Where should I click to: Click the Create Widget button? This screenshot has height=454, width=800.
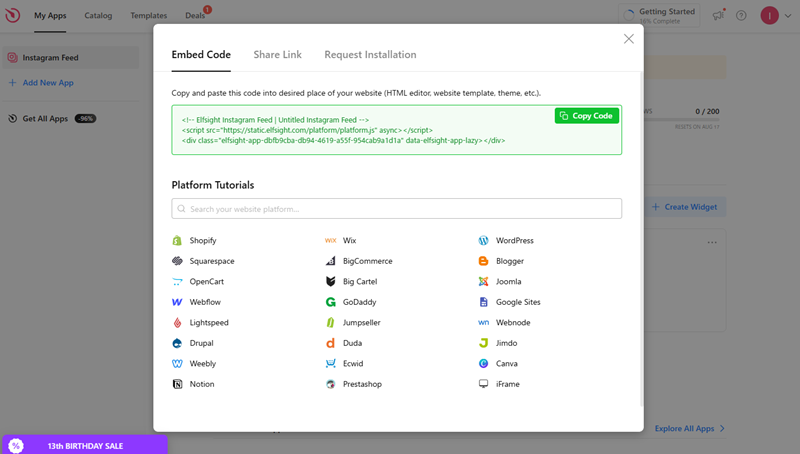pos(685,207)
